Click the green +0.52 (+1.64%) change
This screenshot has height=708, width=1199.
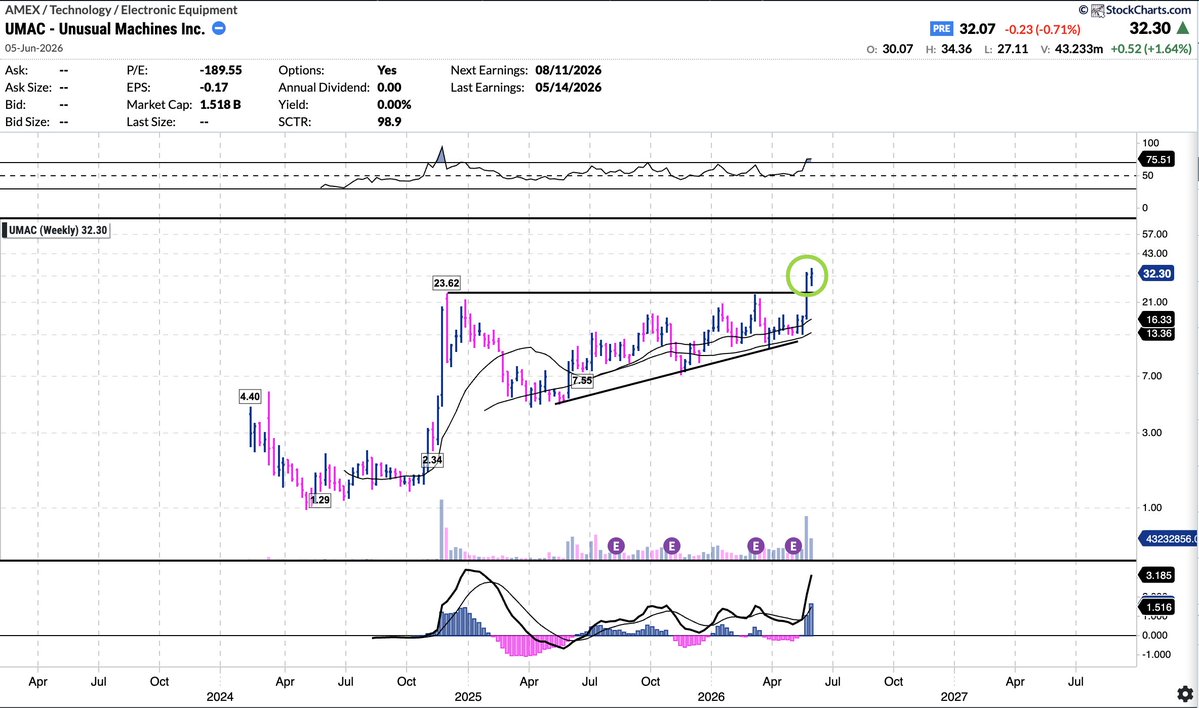point(1151,48)
